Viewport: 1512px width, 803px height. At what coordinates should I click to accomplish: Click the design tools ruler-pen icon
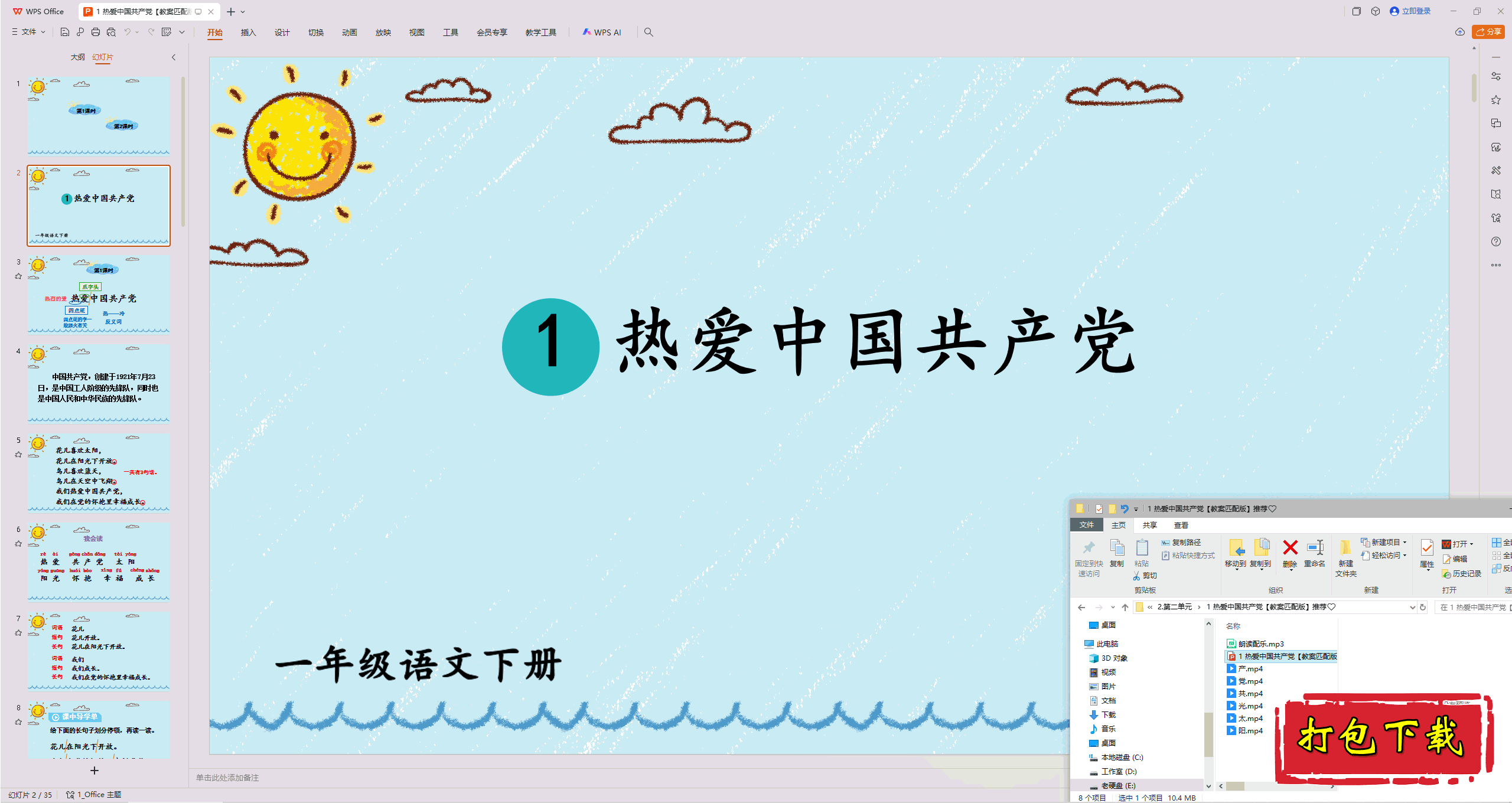coord(1495,171)
